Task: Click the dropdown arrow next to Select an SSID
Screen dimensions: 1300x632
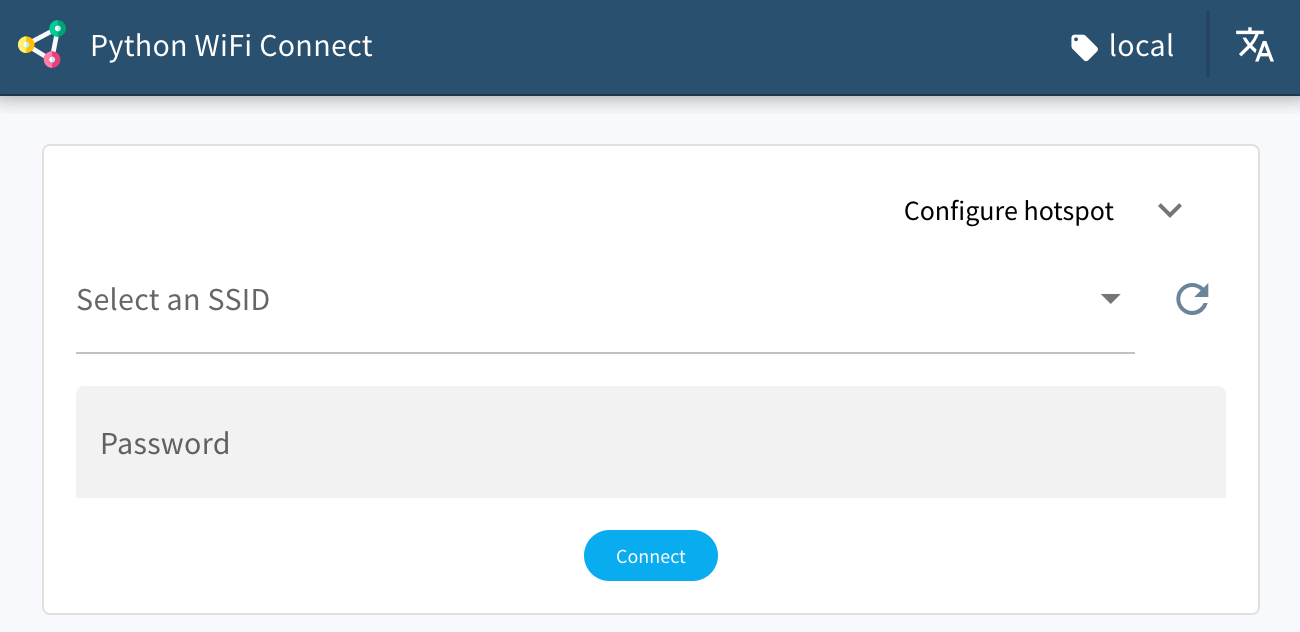Action: (1110, 299)
